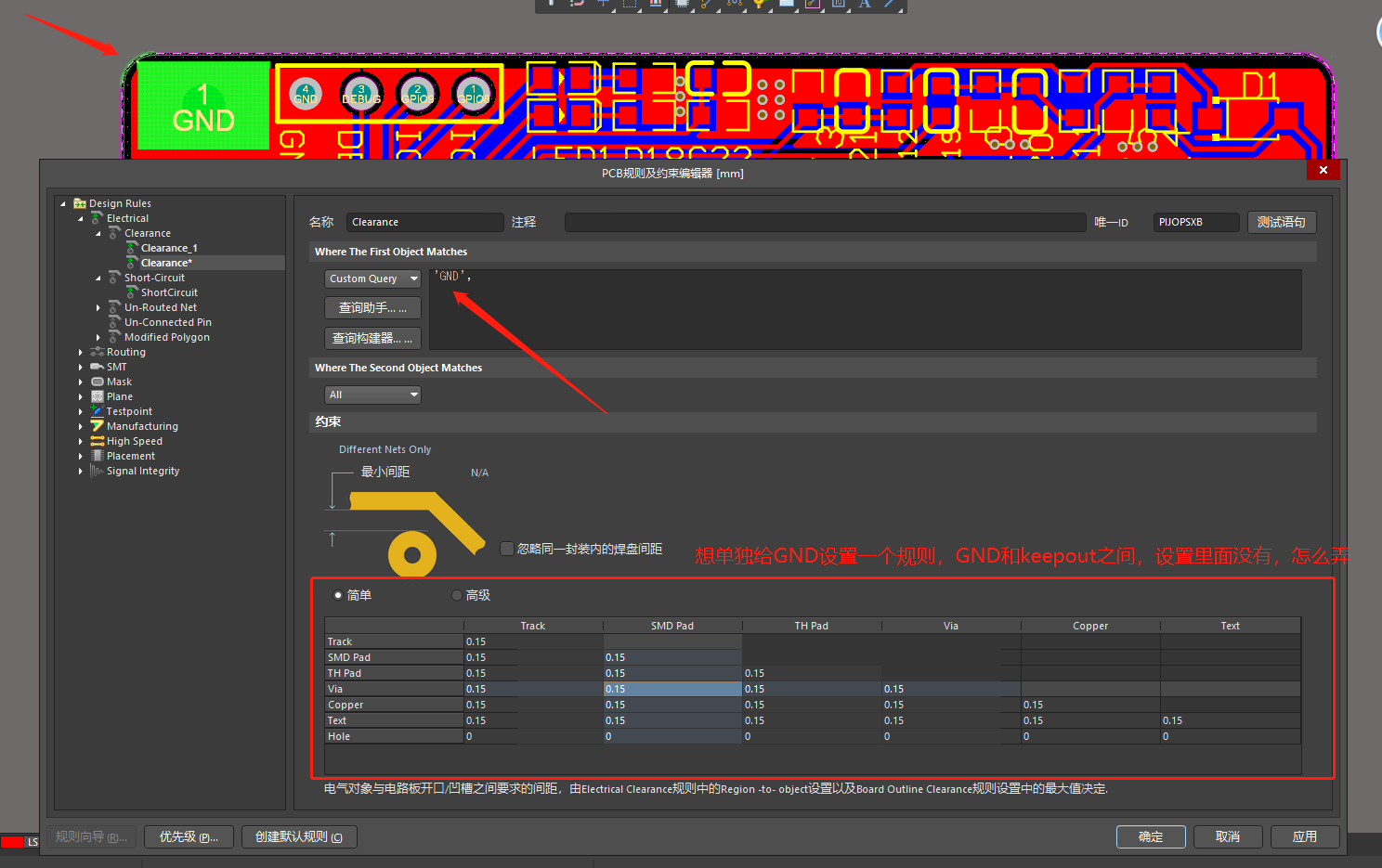
Task: Click the red LS layer color swatch
Action: [12, 842]
